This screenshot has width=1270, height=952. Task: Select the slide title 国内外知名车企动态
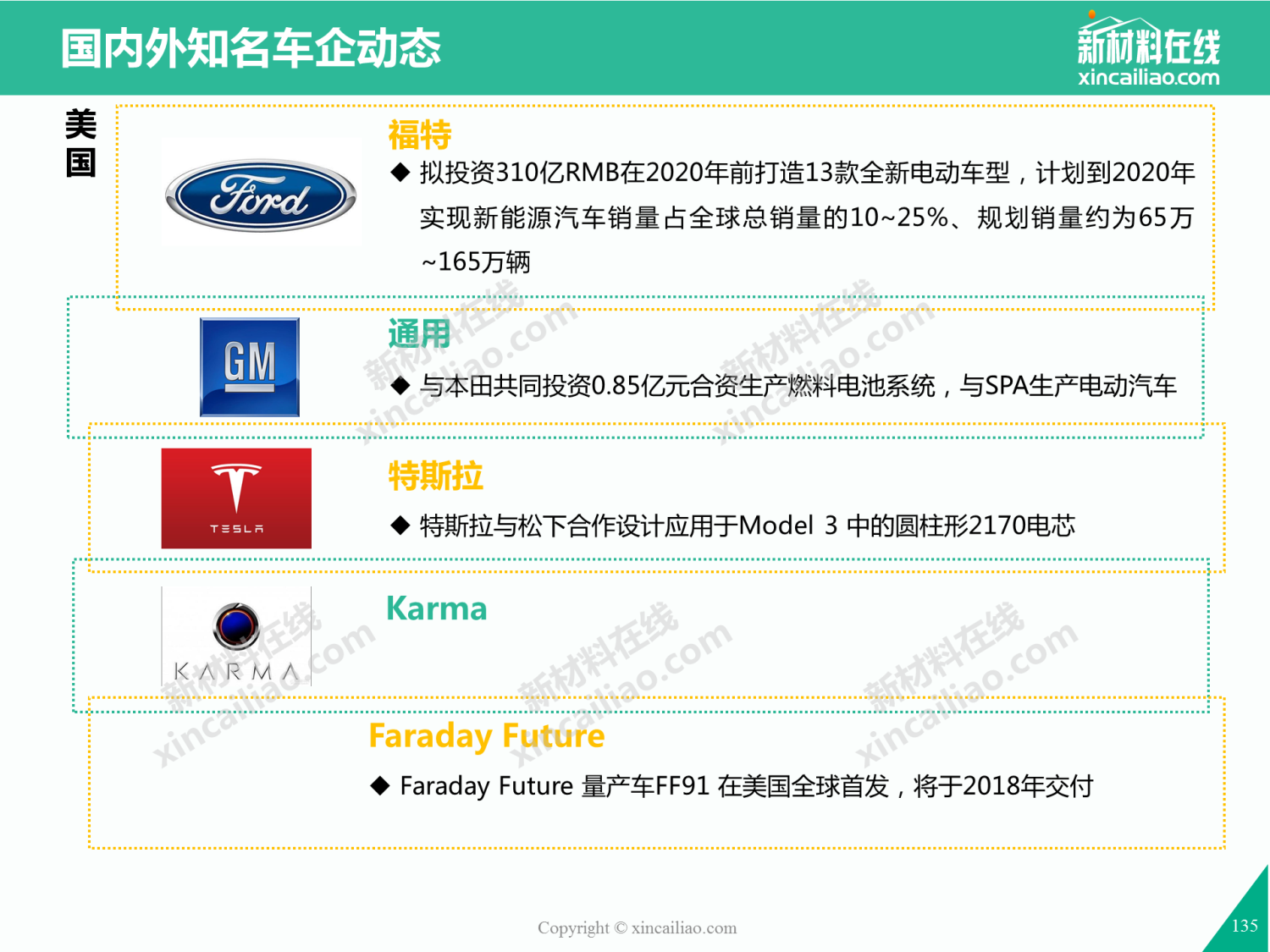tap(251, 48)
